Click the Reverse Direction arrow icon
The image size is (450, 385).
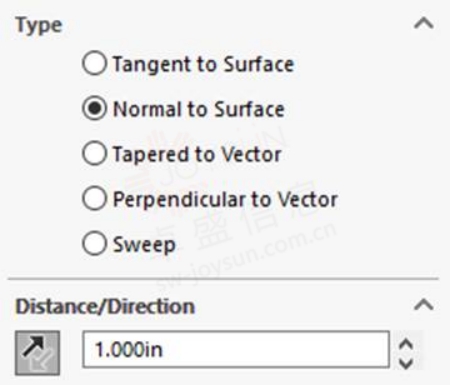click(x=38, y=353)
